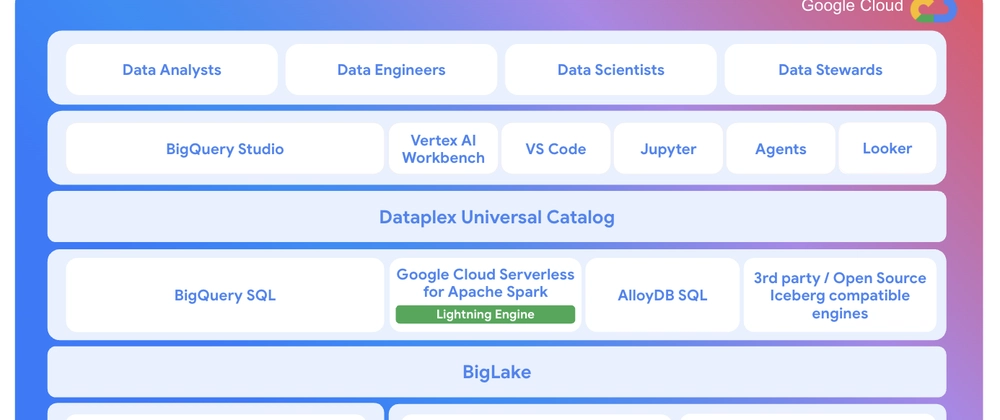
Task: Open the Agents tile
Action: pos(781,148)
